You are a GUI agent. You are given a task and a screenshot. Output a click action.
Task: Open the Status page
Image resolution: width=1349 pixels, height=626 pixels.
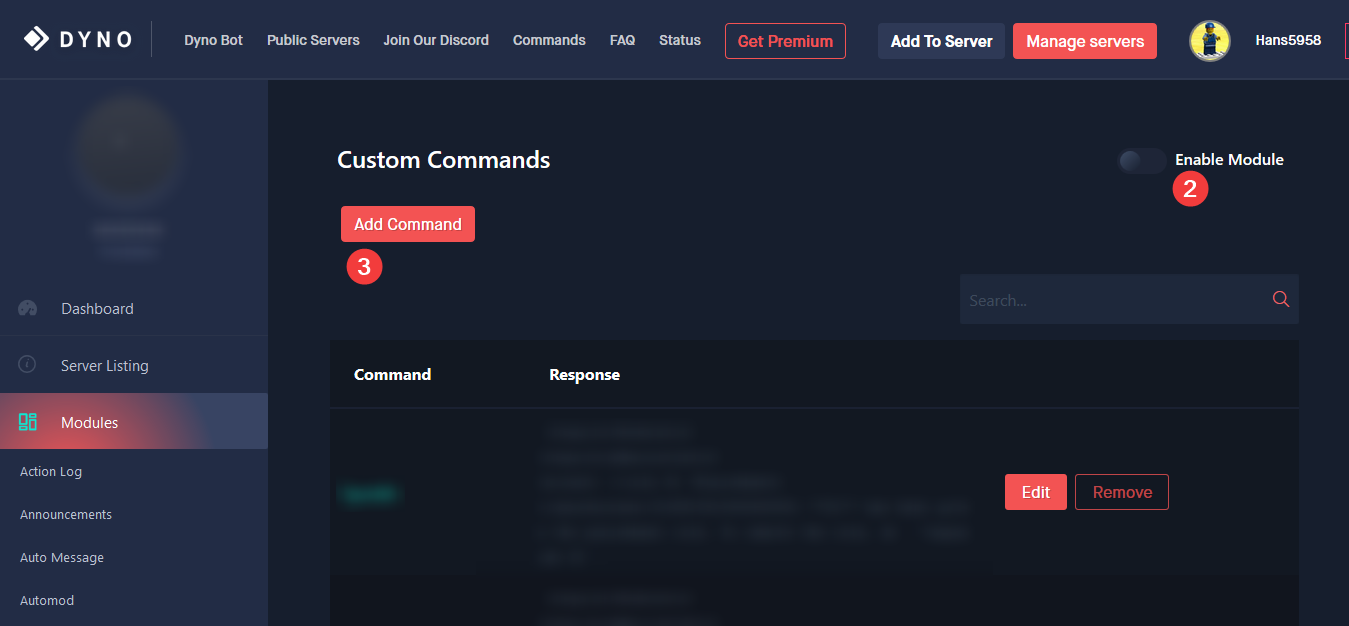click(x=680, y=40)
